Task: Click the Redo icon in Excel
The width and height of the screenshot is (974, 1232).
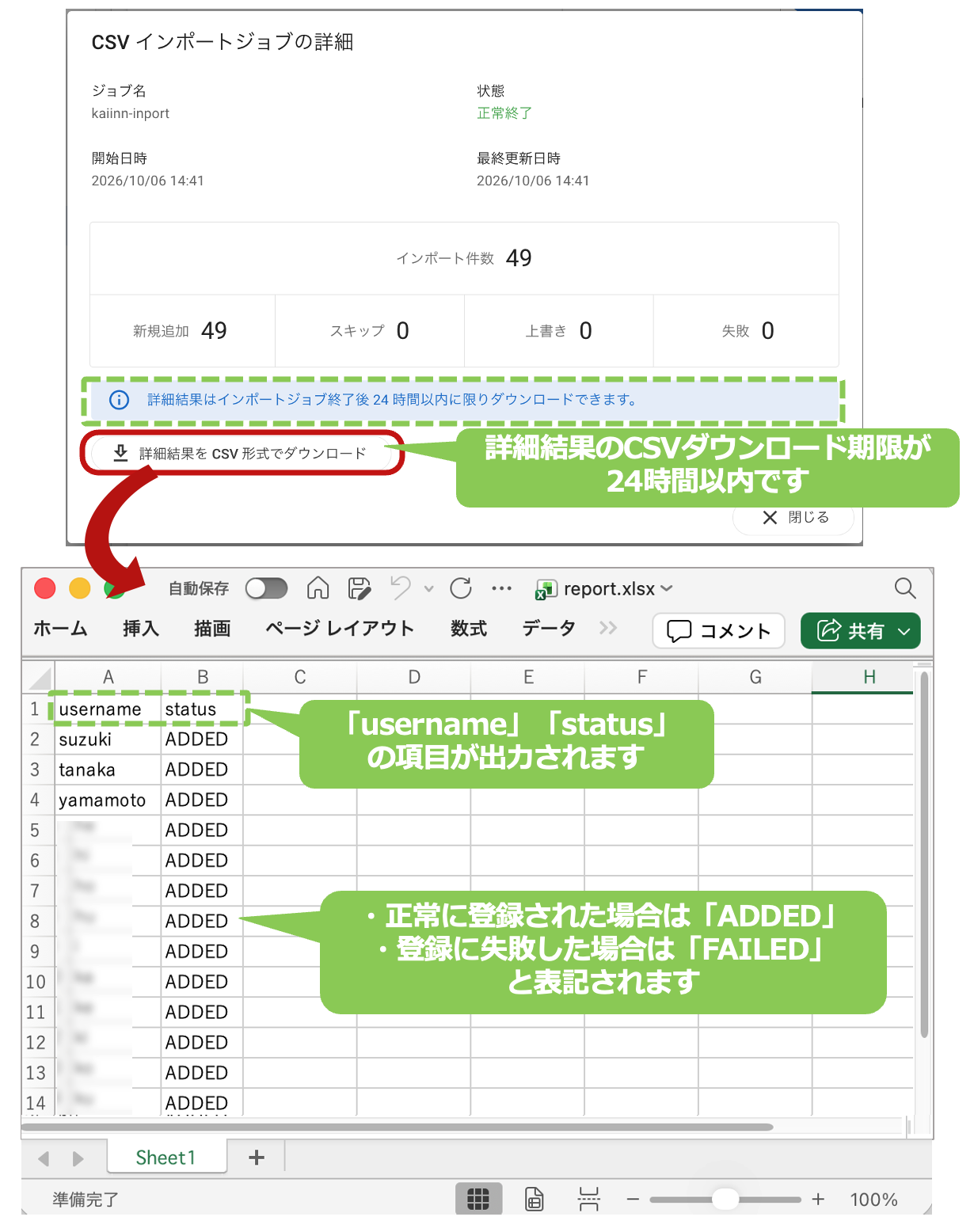Action: (460, 588)
